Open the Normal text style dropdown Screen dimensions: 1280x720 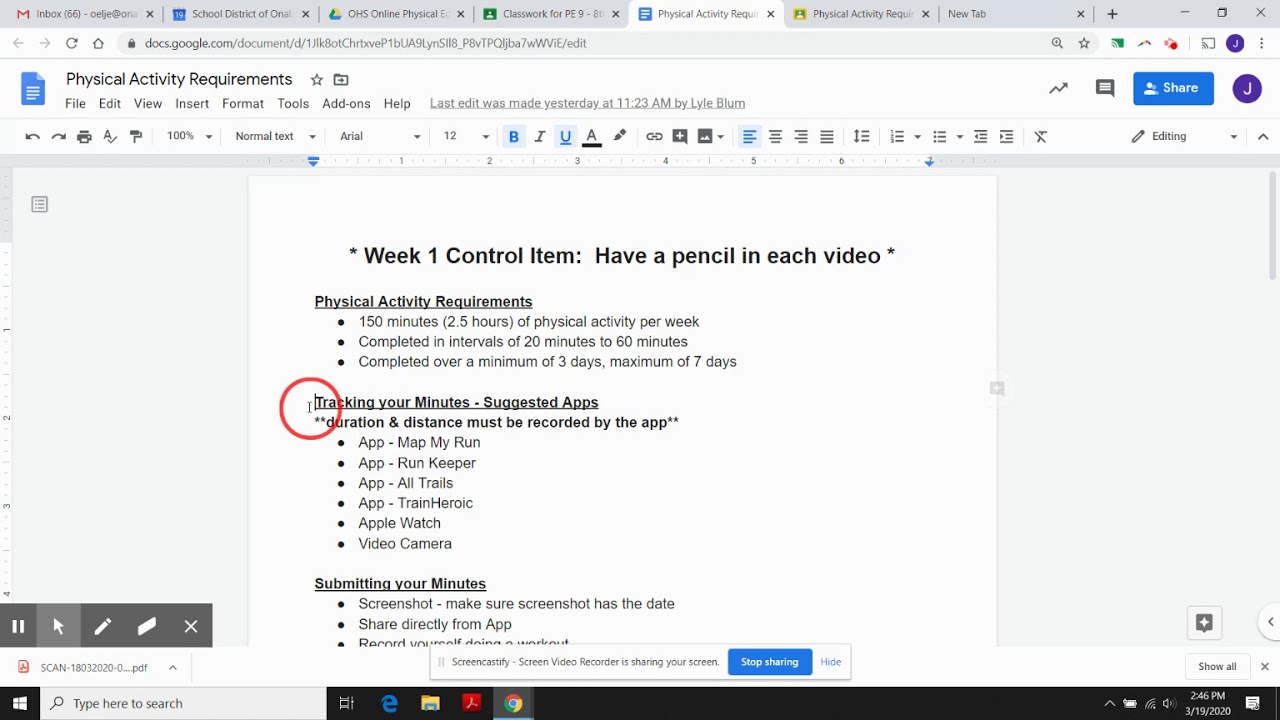click(276, 136)
